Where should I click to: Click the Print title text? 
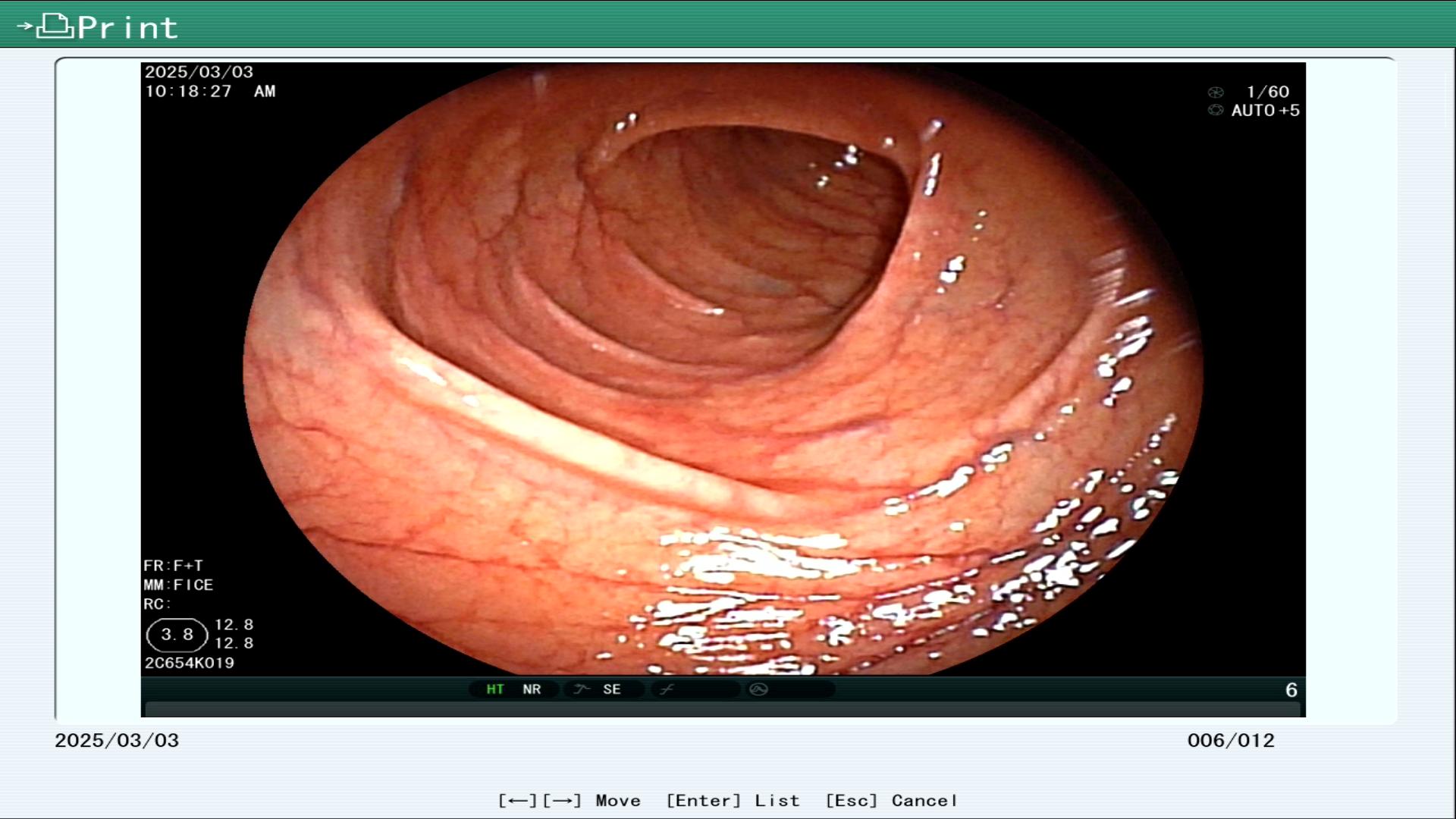pyautogui.click(x=127, y=28)
